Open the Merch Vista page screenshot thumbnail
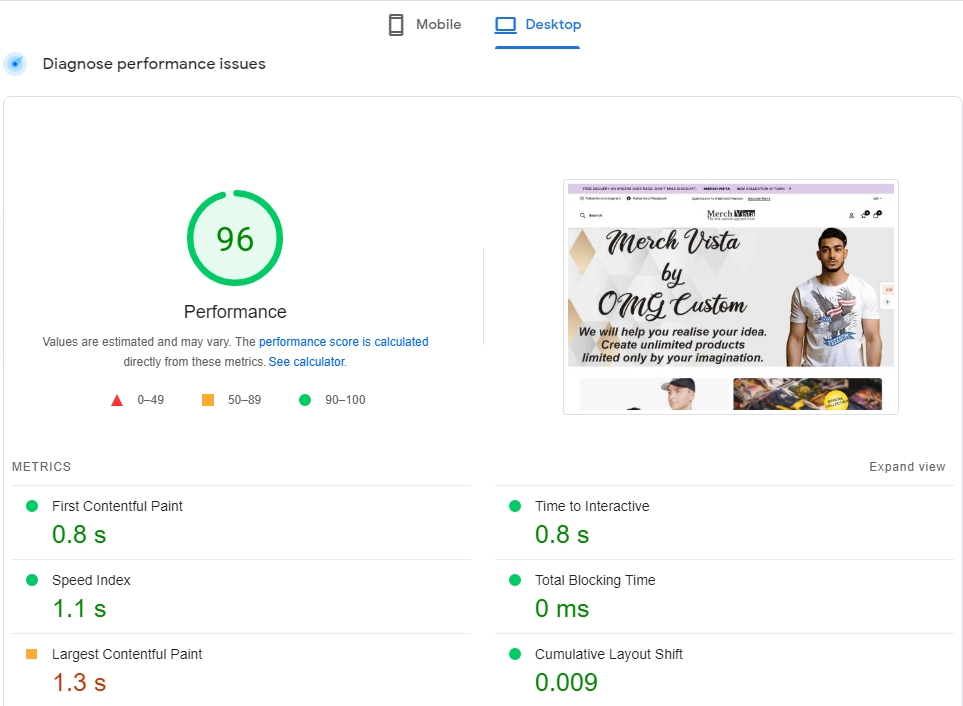The image size is (963, 706). click(x=730, y=296)
